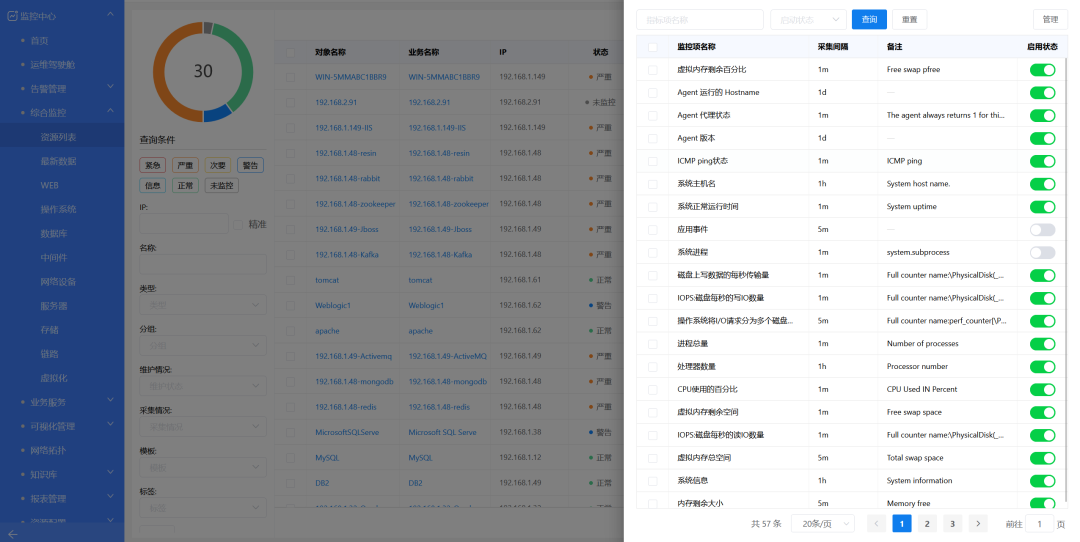Collapse the 监控中心 section chevron
Viewport: 1080px width, 542px height.
110,17
